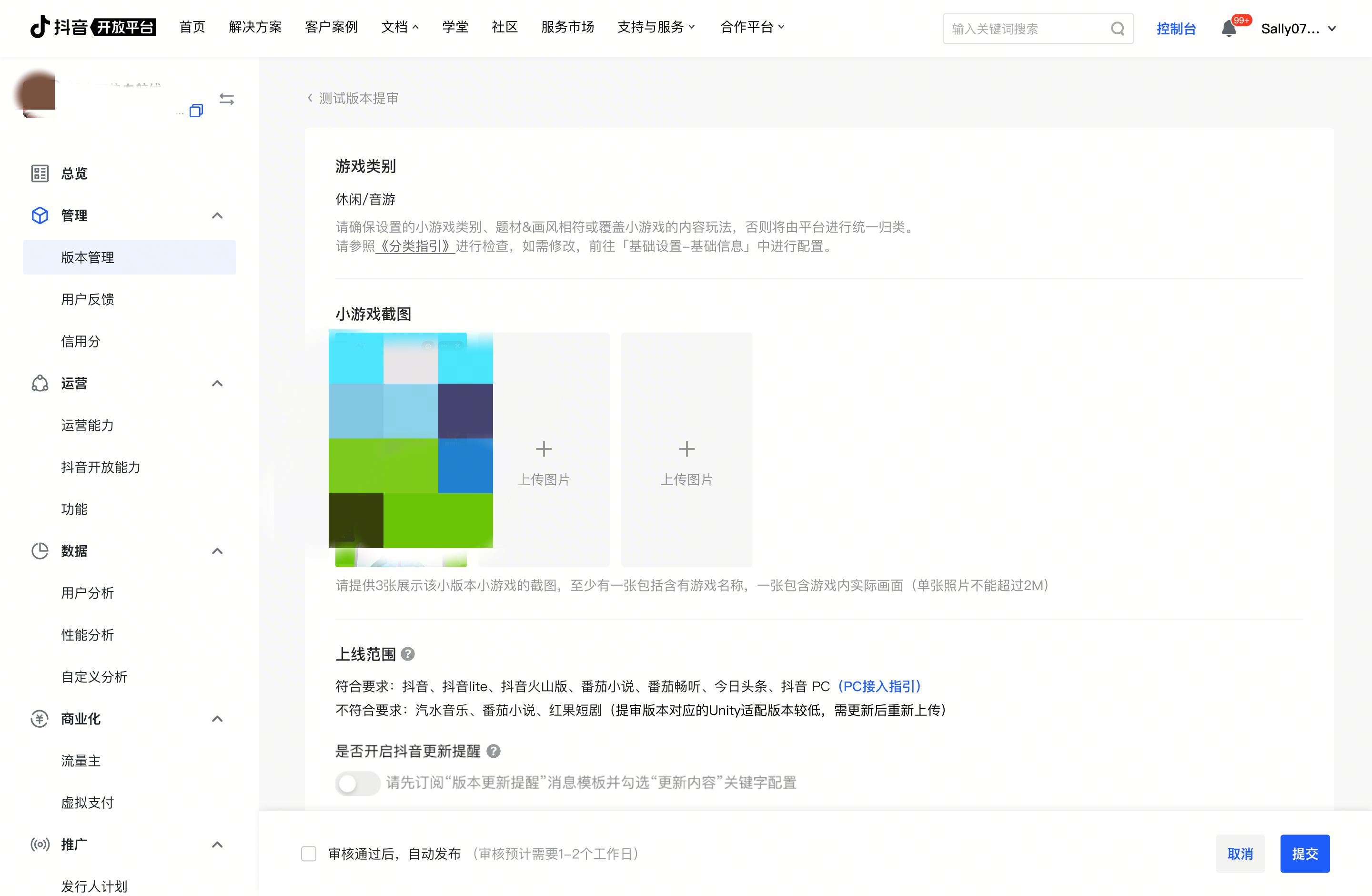Click the 提交 button

[1304, 853]
